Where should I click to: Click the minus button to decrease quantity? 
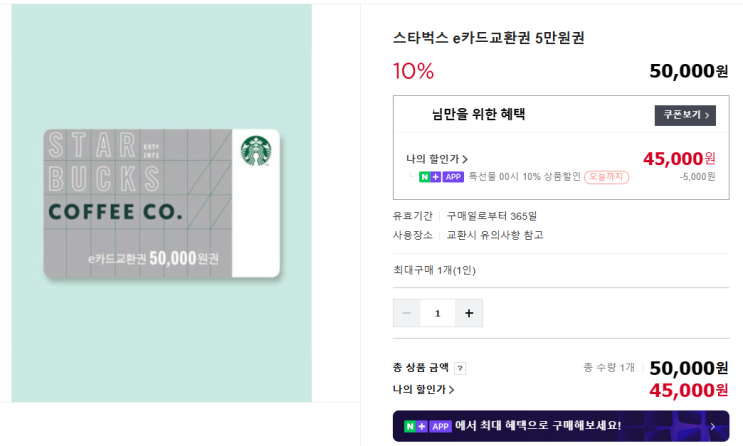406,313
